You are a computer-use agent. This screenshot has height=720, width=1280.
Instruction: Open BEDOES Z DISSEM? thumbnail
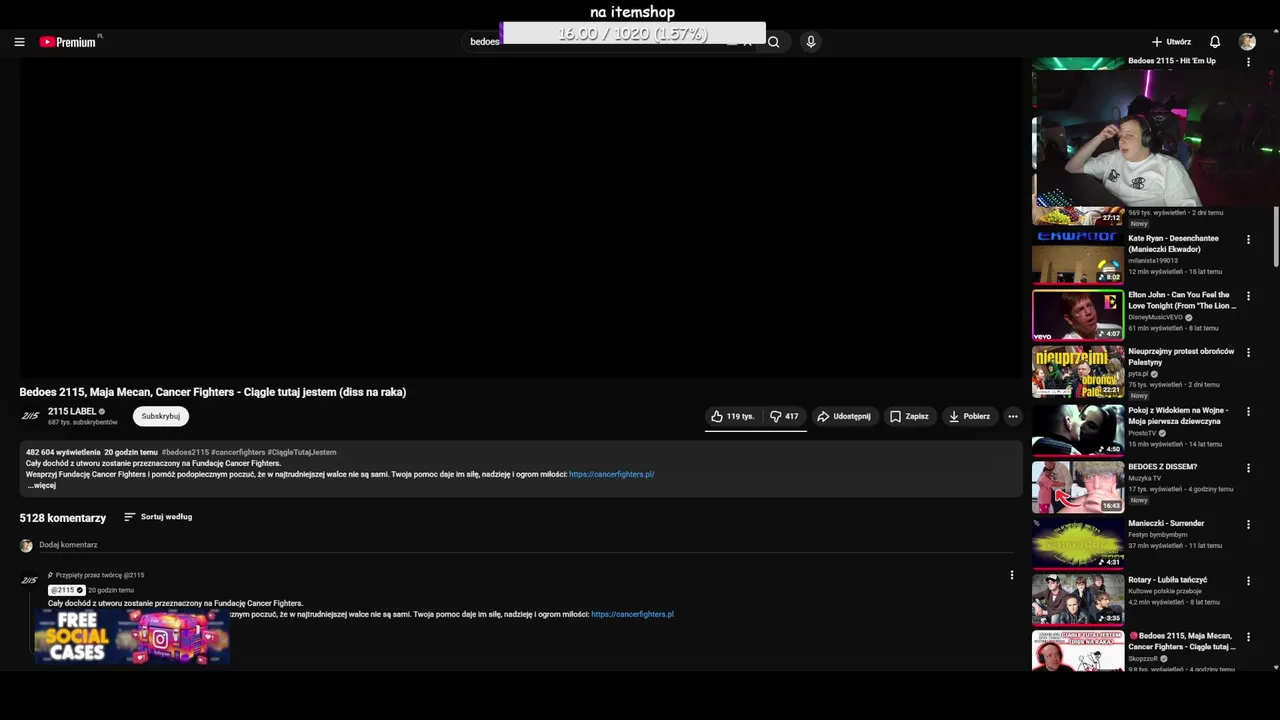point(1078,486)
